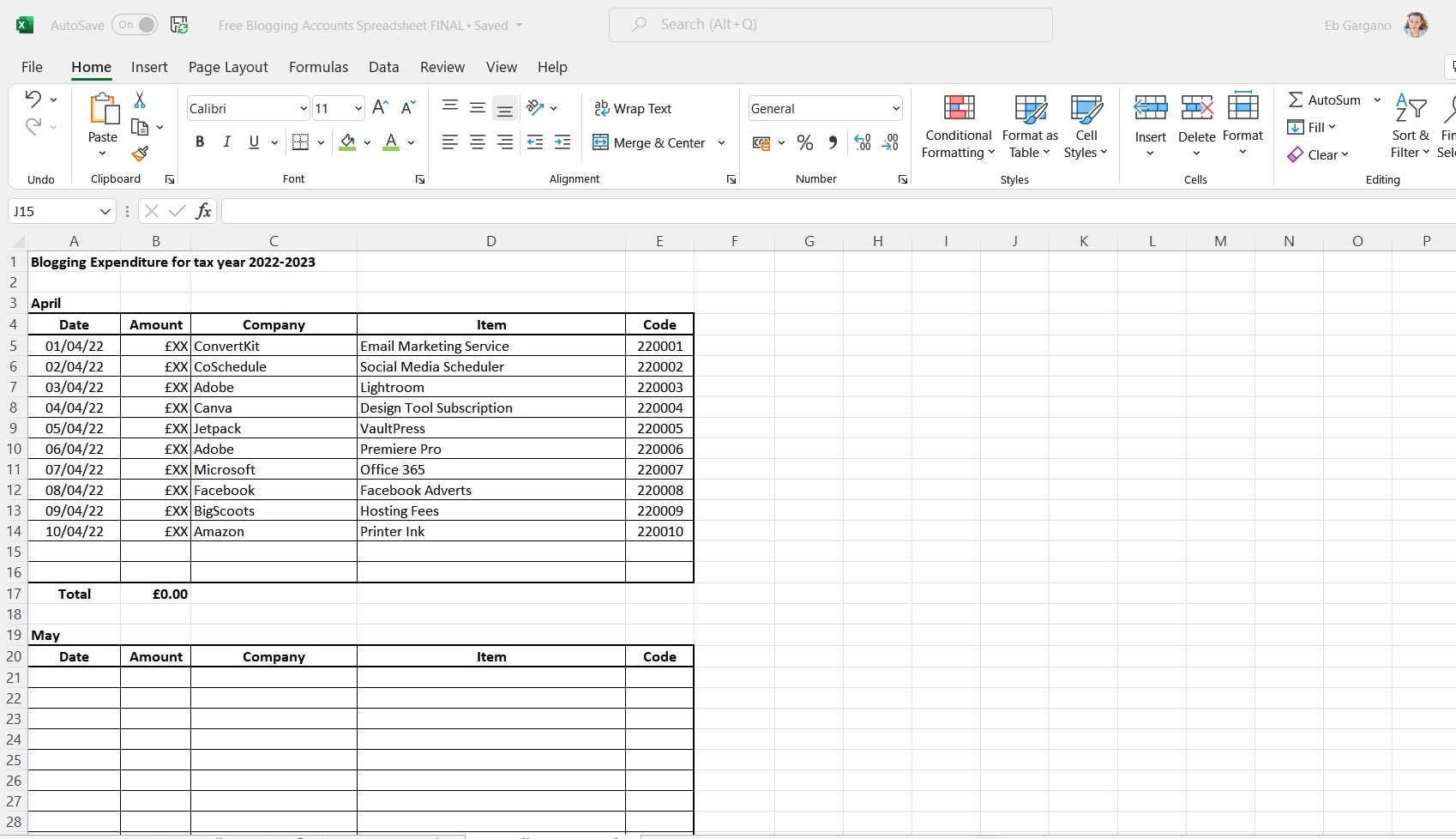Toggle Bold formatting
The width and height of the screenshot is (1456, 839).
pyautogui.click(x=200, y=142)
